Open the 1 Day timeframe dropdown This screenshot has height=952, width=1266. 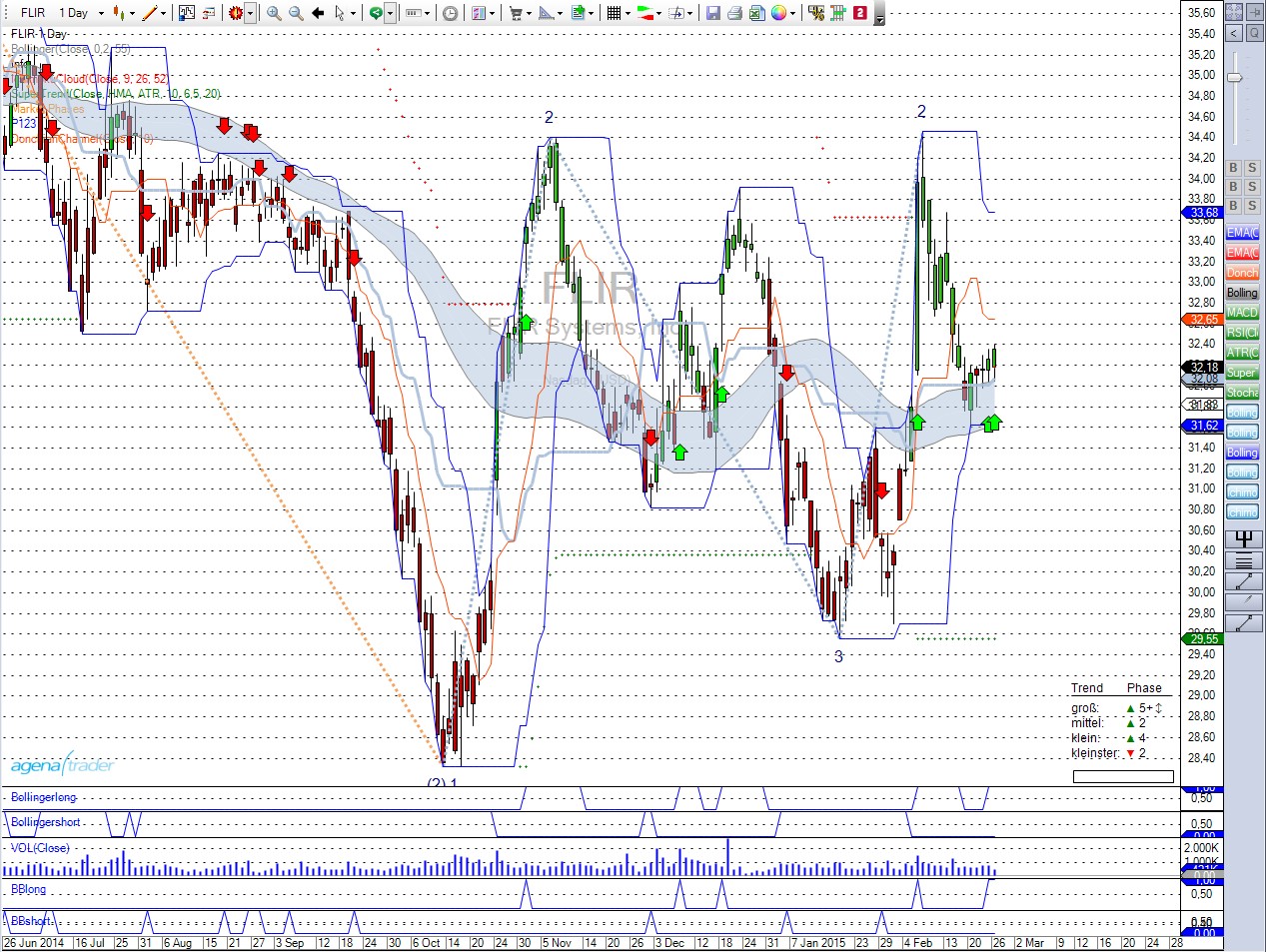tap(101, 13)
